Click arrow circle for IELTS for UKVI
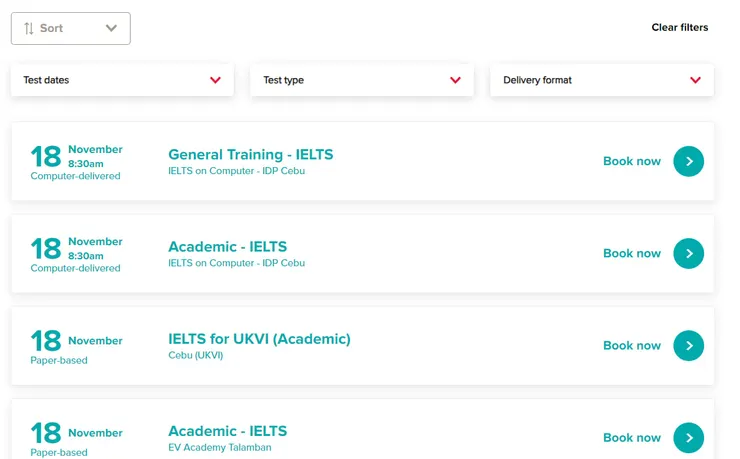Image resolution: width=740 pixels, height=459 pixels. [x=689, y=345]
